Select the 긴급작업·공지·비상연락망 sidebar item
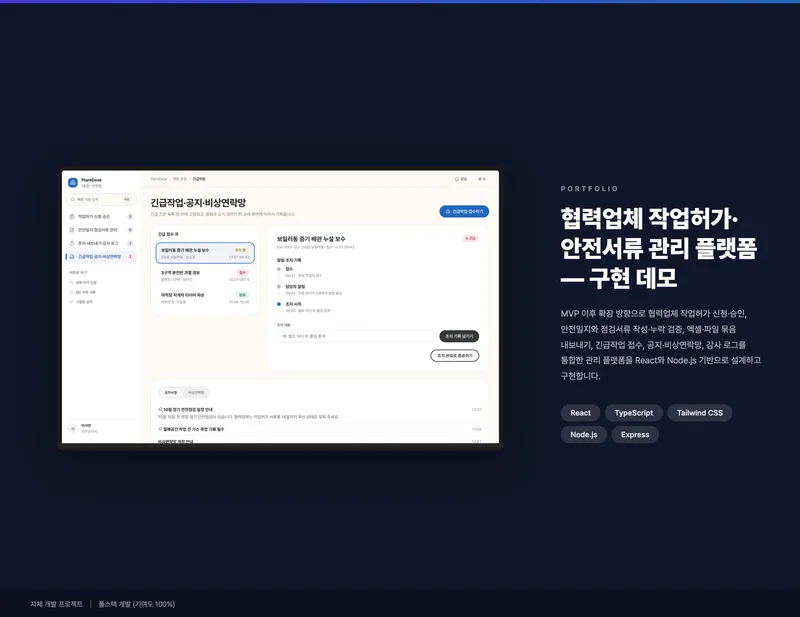This screenshot has width=800, height=617. (101, 256)
